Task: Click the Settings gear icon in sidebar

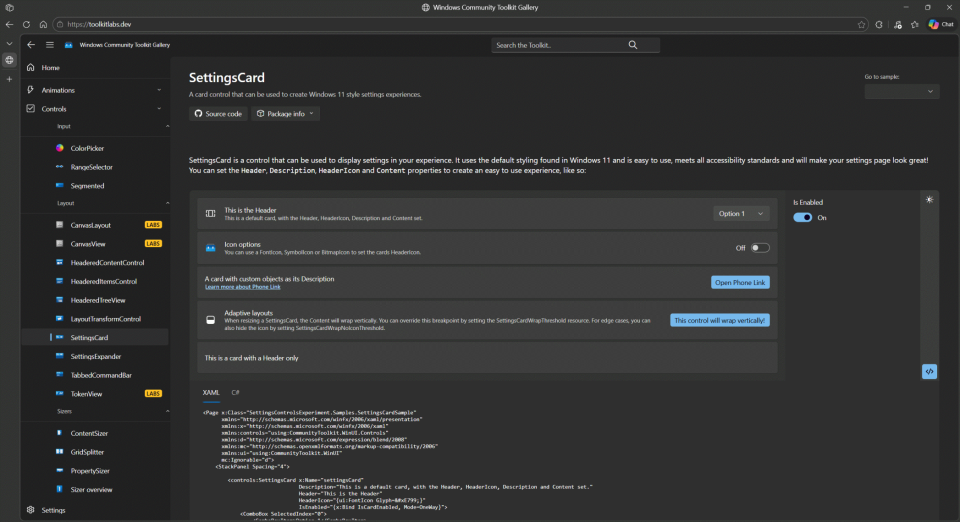Action: tap(31, 510)
